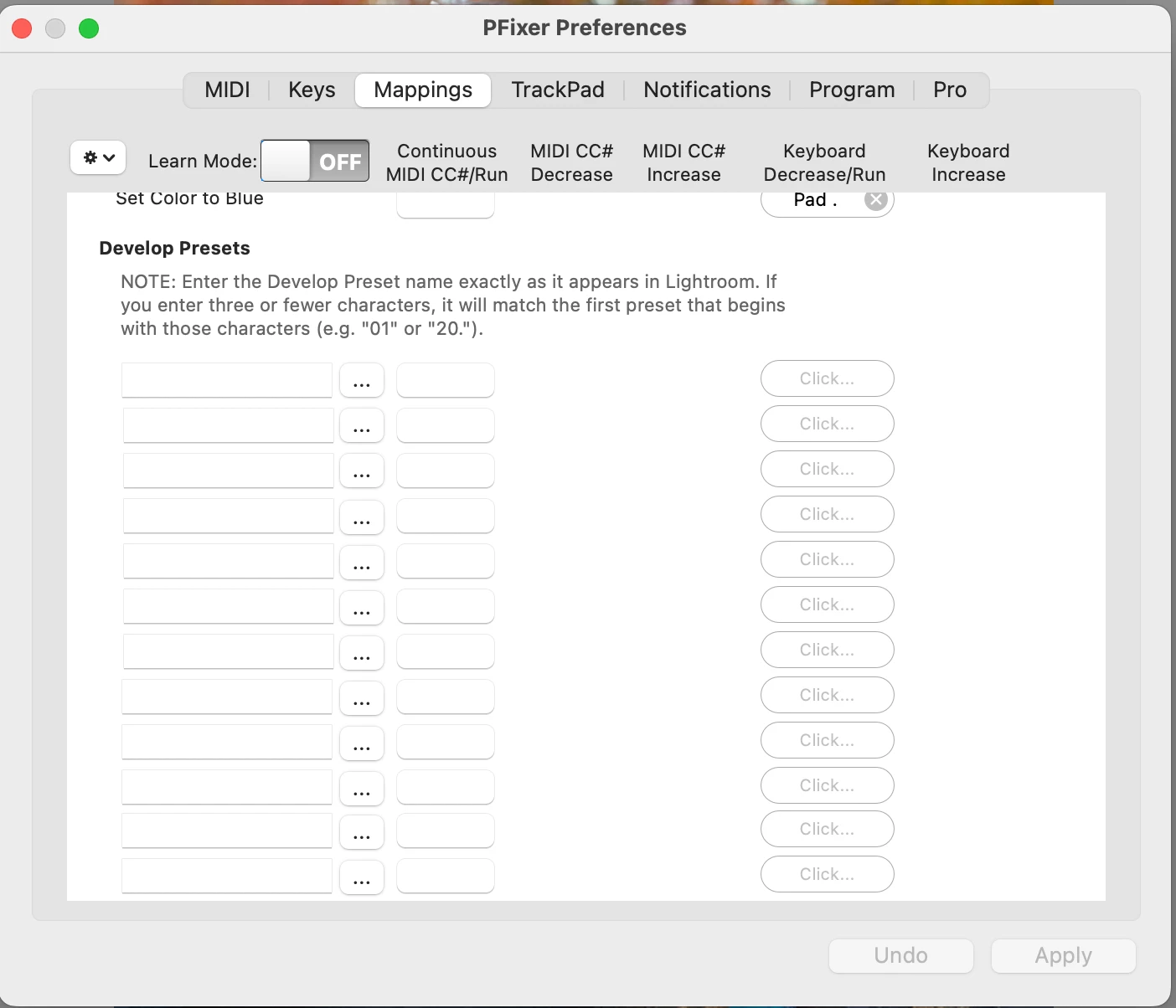Open the '...' preset chooser in the last preset row

362,877
